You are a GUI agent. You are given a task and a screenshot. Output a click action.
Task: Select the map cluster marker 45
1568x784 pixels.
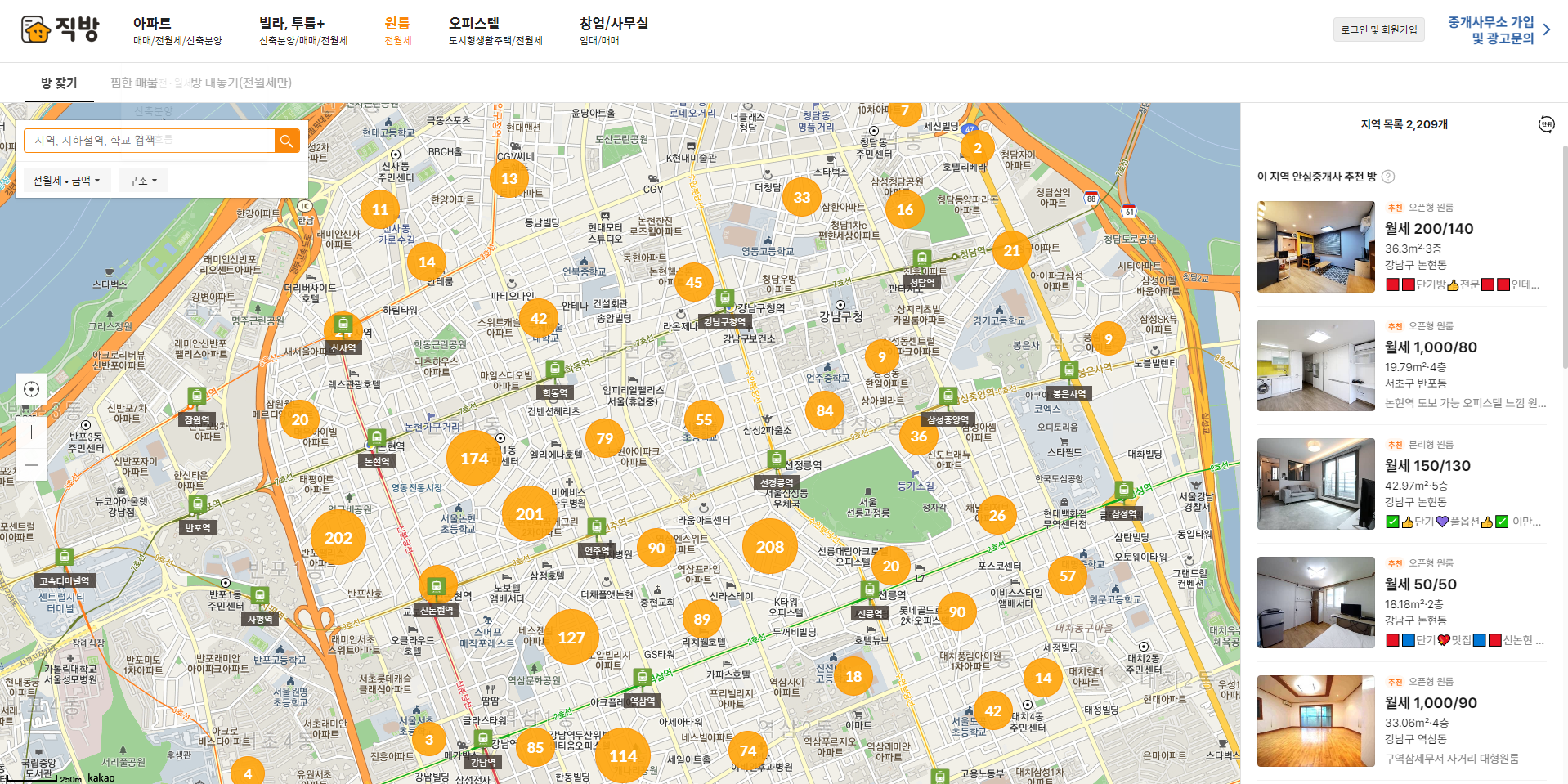694,283
